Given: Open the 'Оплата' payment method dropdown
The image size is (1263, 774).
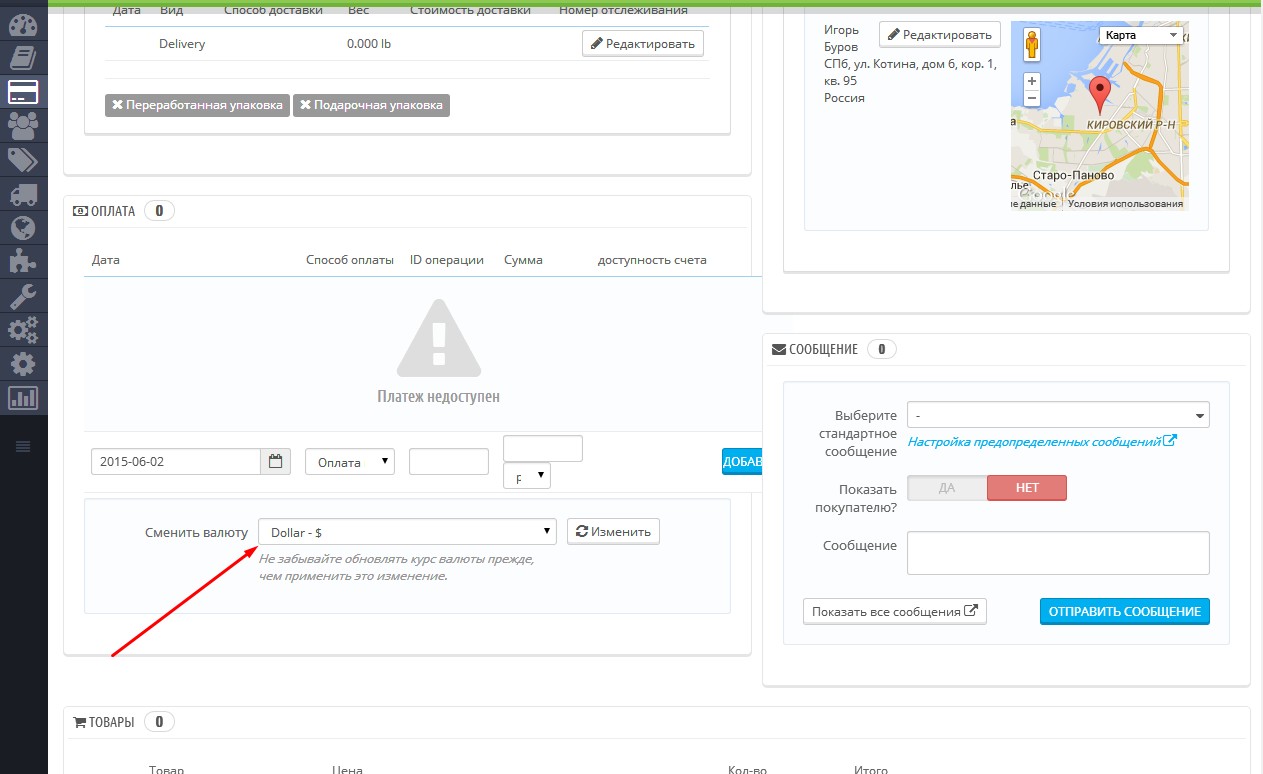Looking at the screenshot, I should pyautogui.click(x=350, y=461).
